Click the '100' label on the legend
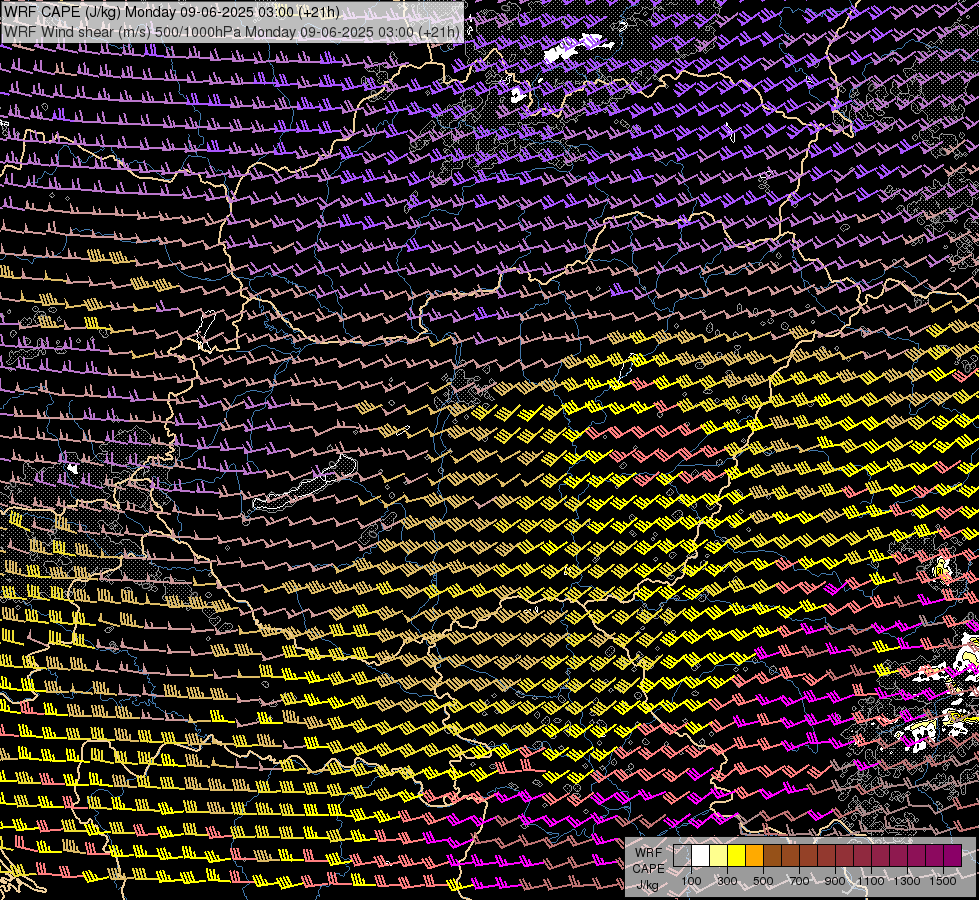The width and height of the screenshot is (979, 900). (691, 881)
